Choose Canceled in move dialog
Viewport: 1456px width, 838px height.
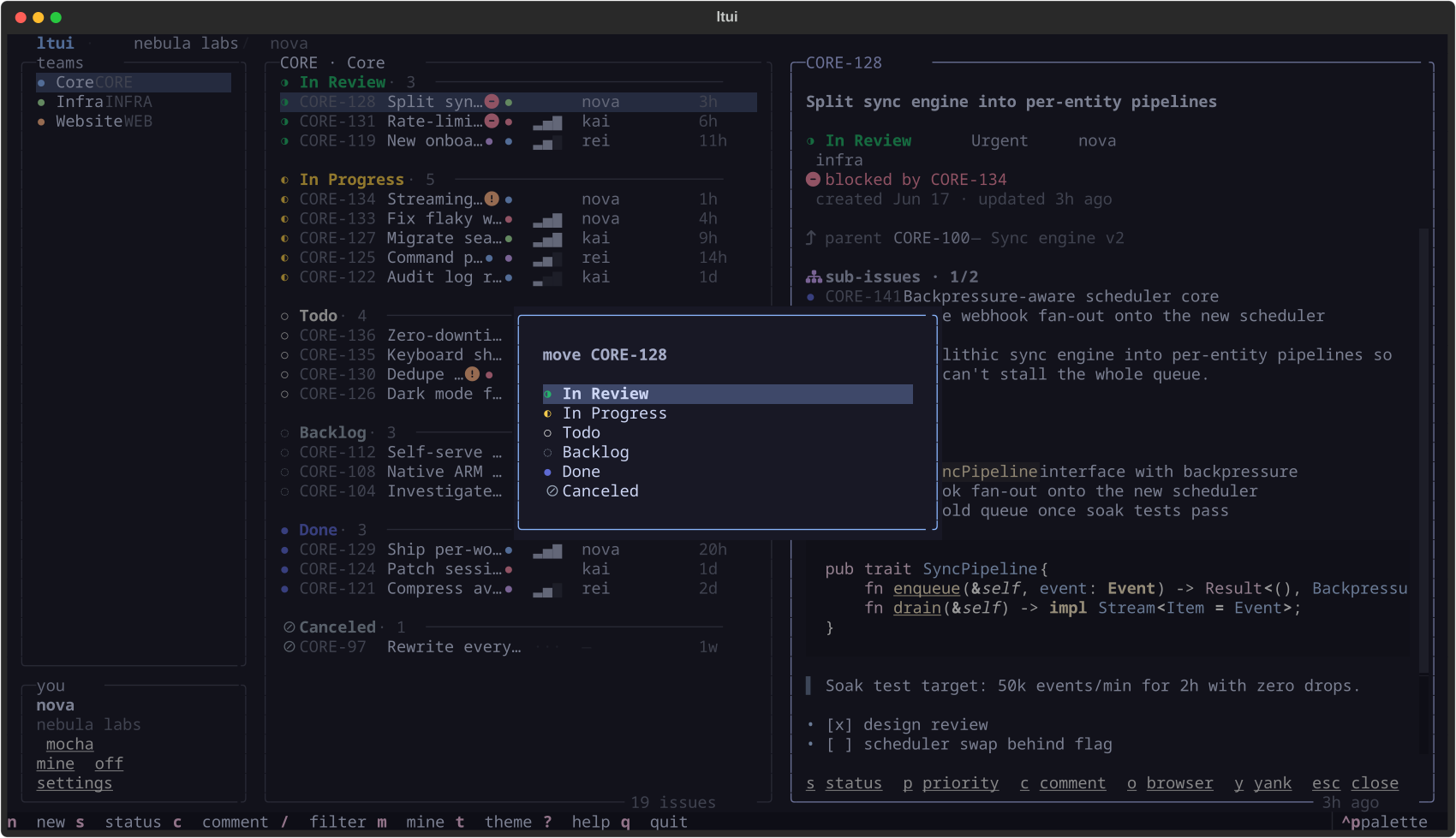pos(727,491)
